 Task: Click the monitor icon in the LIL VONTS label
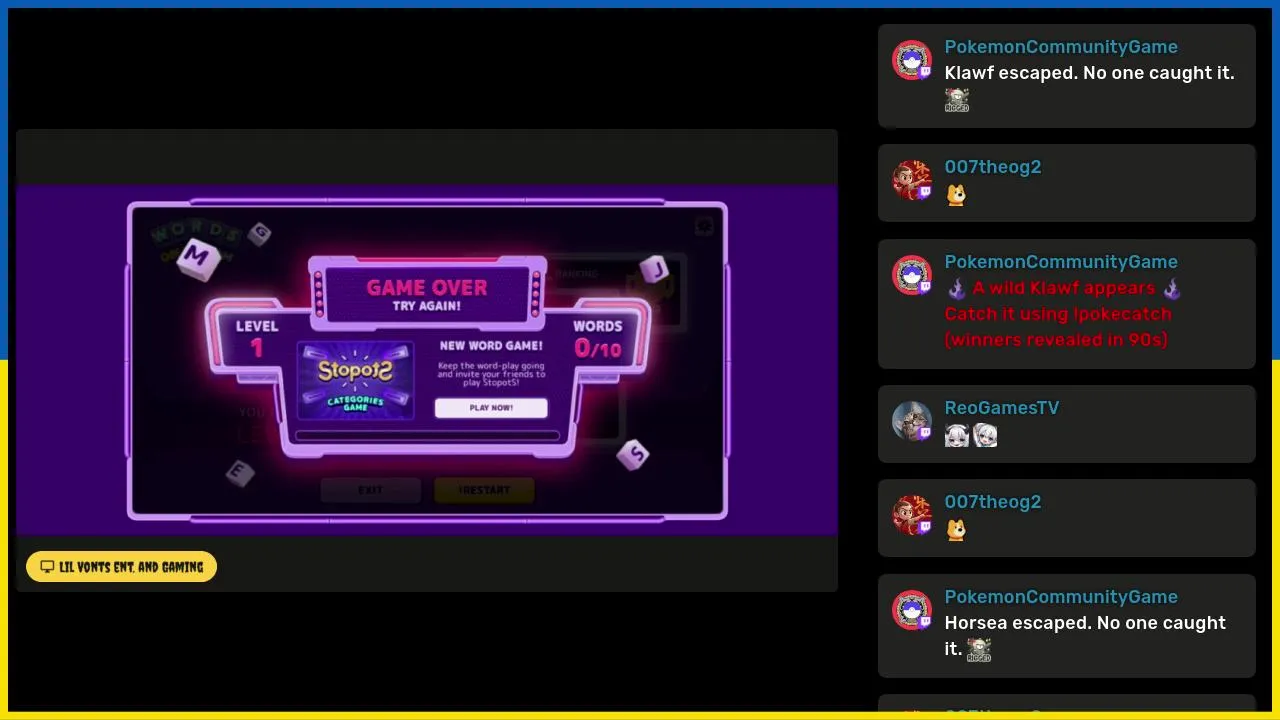pos(47,567)
